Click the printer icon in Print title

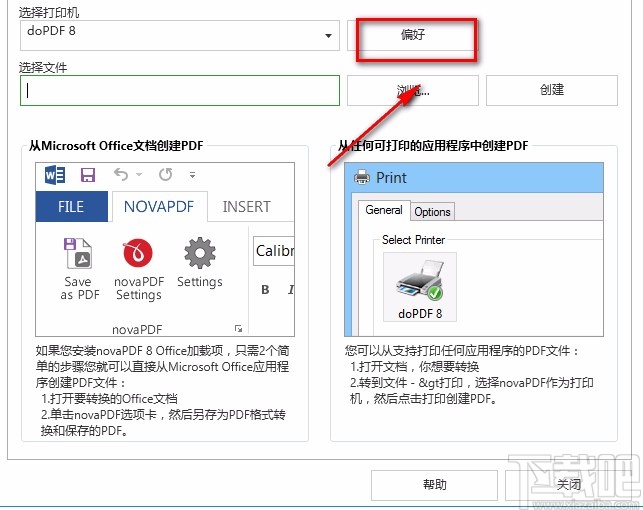362,178
